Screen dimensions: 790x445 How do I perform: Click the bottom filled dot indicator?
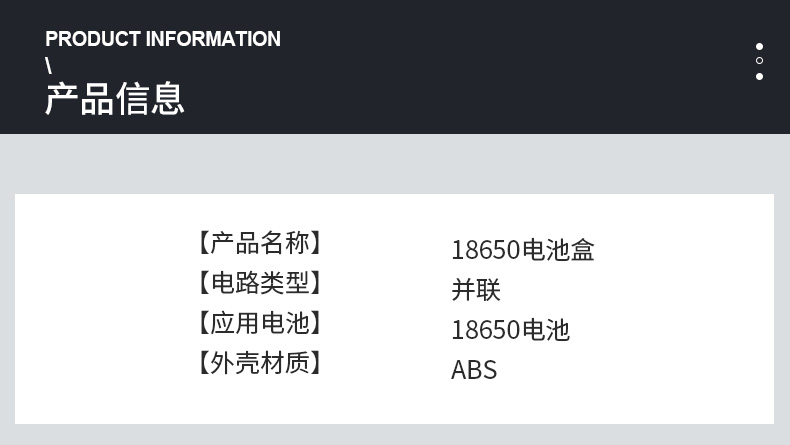coord(759,76)
